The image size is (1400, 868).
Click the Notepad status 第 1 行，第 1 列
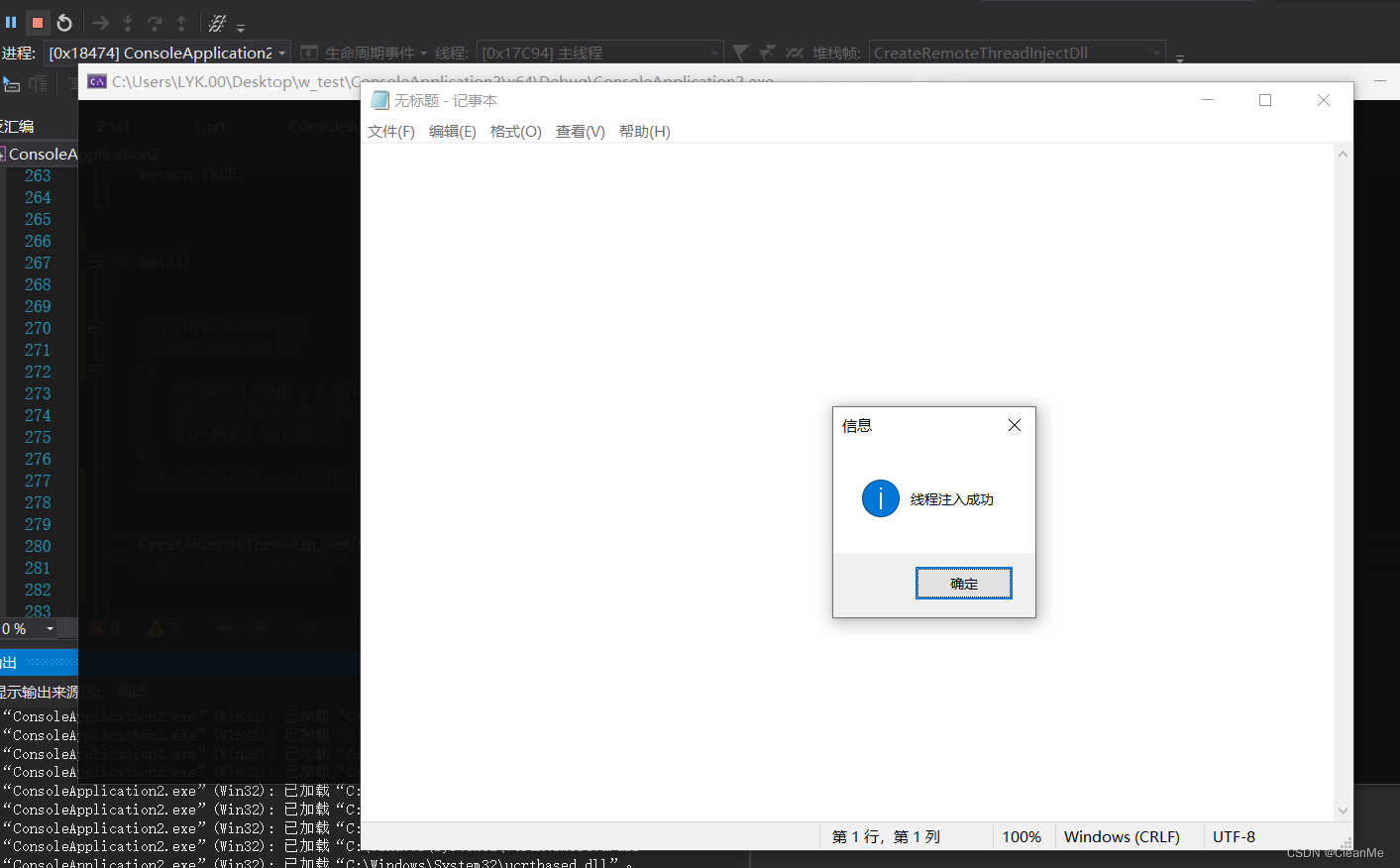point(886,837)
